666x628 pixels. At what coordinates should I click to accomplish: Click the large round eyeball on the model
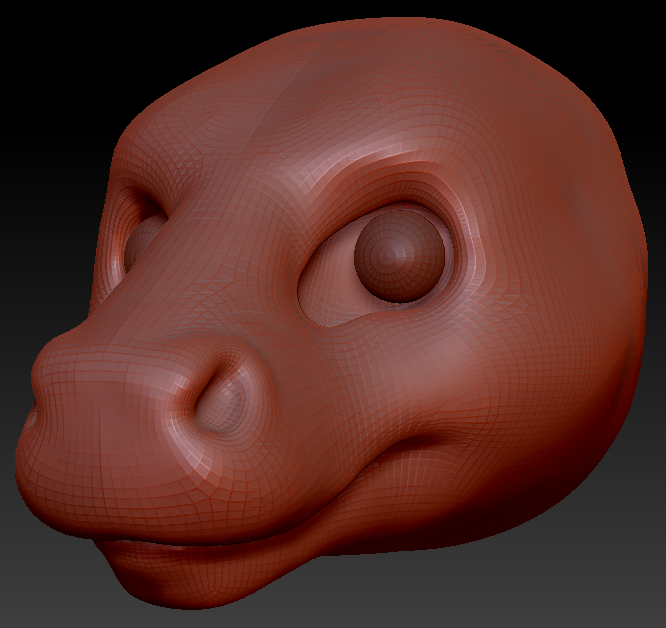(x=400, y=256)
